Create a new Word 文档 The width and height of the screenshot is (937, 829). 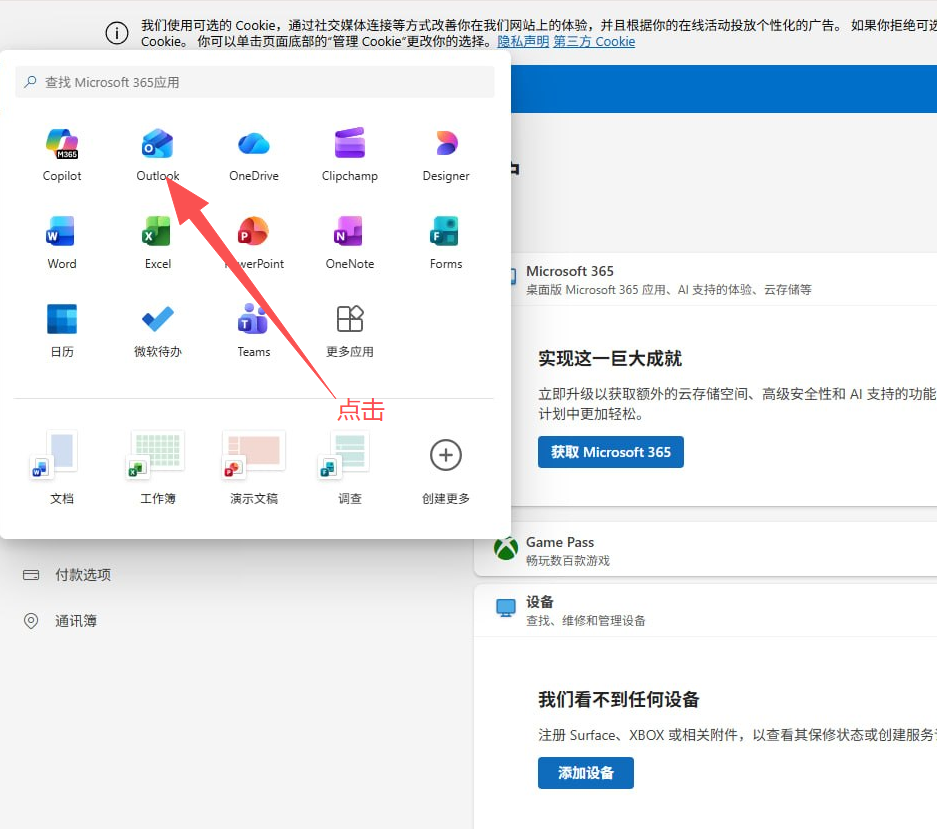click(62, 467)
